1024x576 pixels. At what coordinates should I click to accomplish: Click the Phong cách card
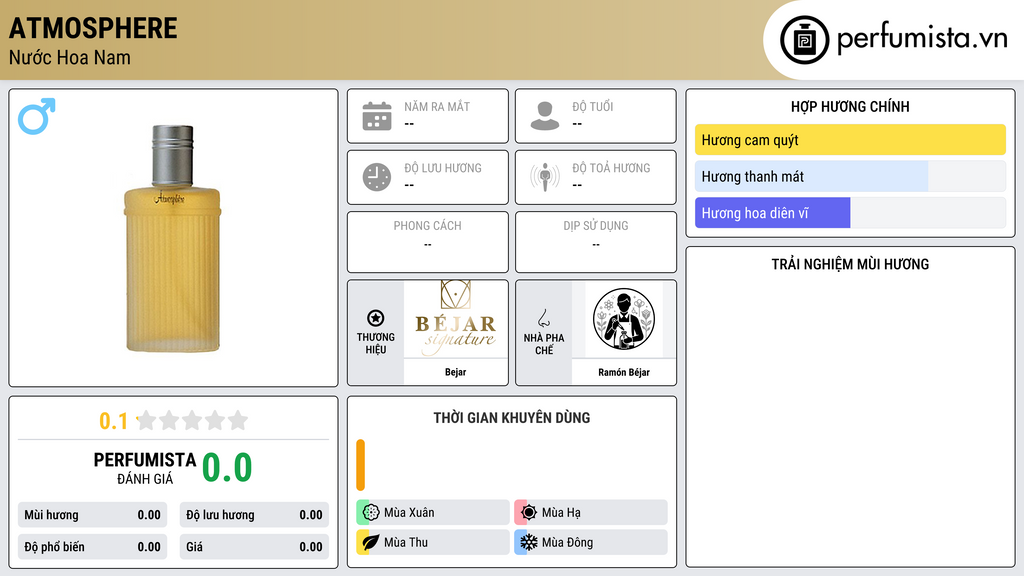coord(428,242)
